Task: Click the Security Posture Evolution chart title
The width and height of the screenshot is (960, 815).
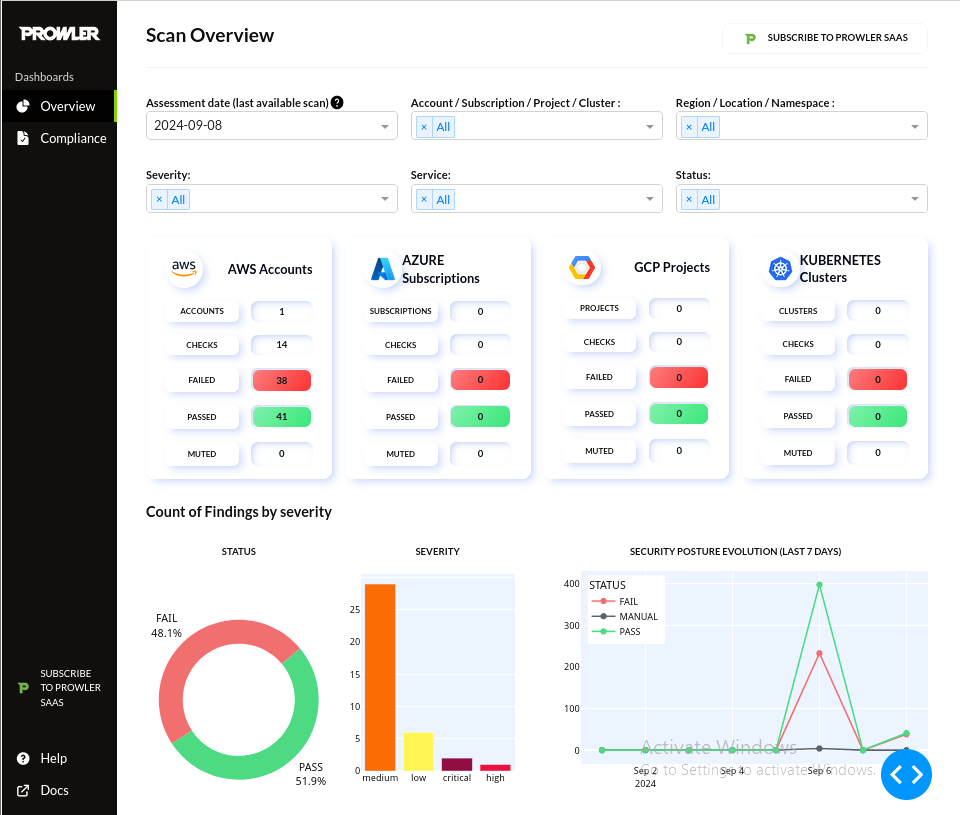Action: pos(735,552)
